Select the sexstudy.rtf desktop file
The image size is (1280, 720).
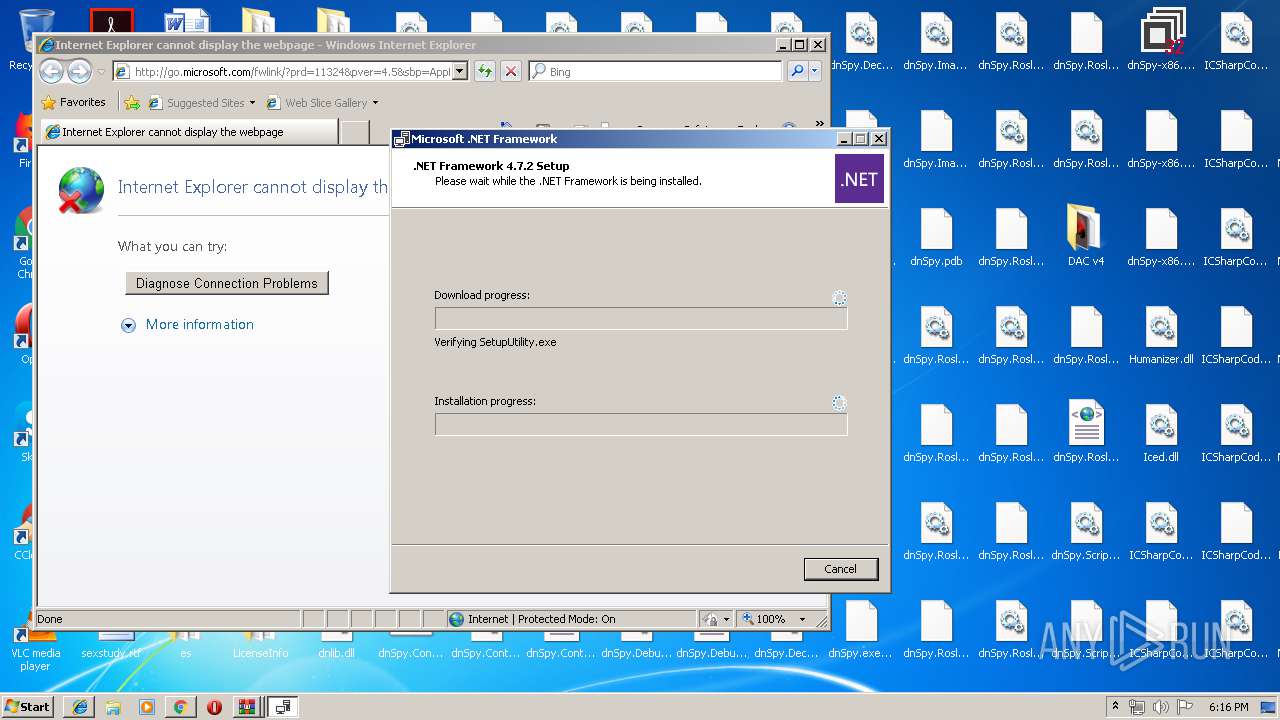click(111, 645)
